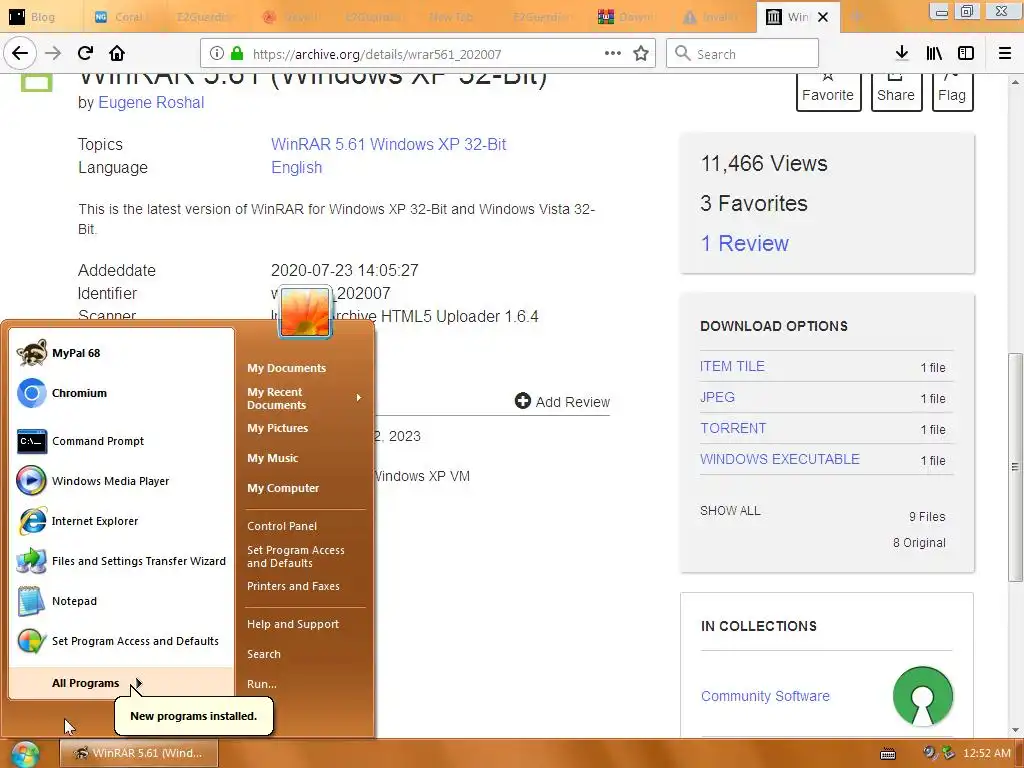Viewport: 1024px width, 768px height.
Task: Switch to the Blog browser tab
Action: coord(42,17)
